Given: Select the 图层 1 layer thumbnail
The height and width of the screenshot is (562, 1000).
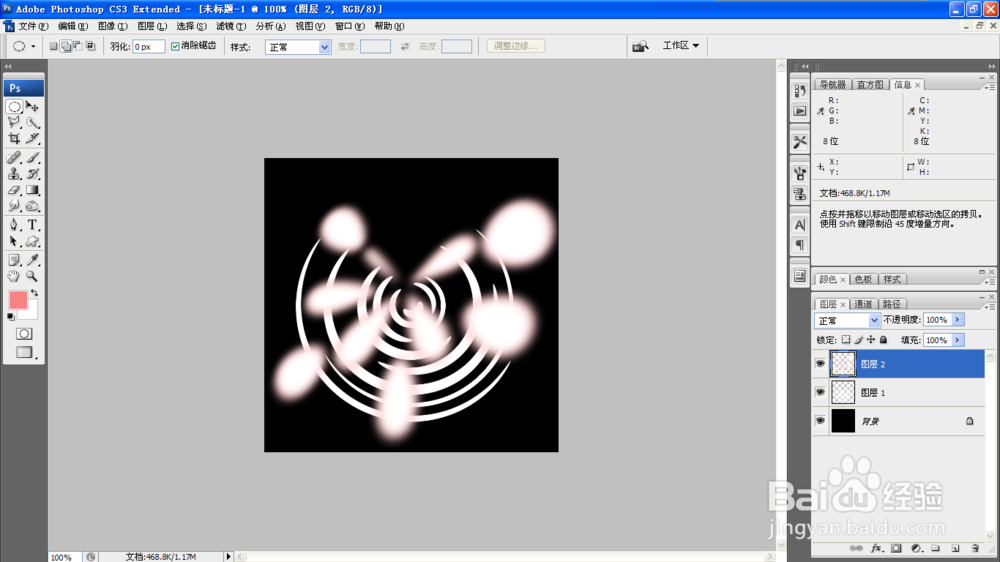Looking at the screenshot, I should [x=843, y=392].
